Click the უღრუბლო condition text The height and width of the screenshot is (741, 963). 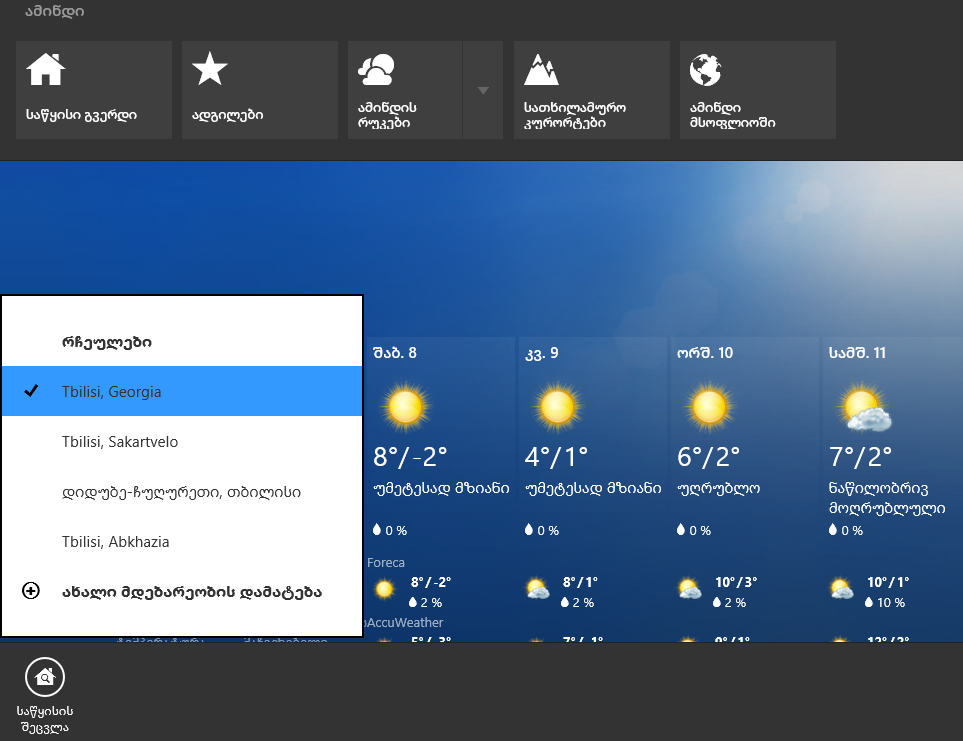(x=719, y=489)
